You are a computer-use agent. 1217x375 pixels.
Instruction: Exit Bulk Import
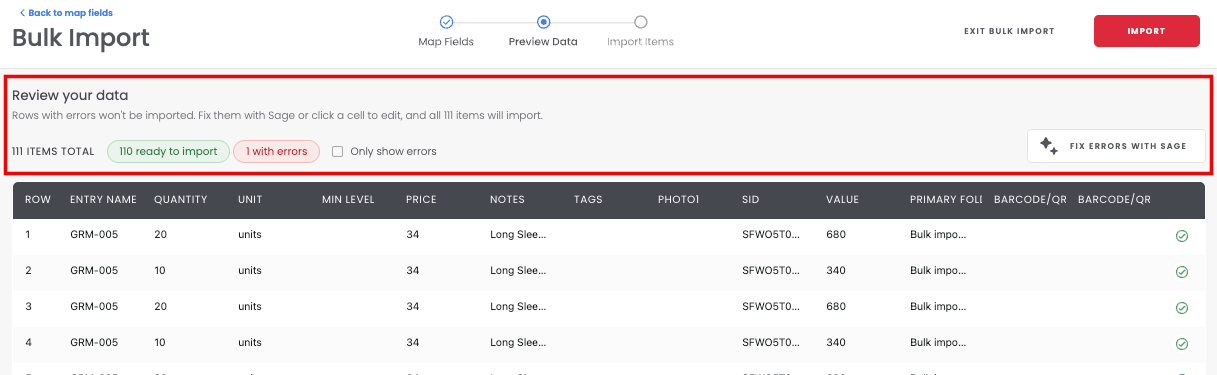pyautogui.click(x=1009, y=31)
